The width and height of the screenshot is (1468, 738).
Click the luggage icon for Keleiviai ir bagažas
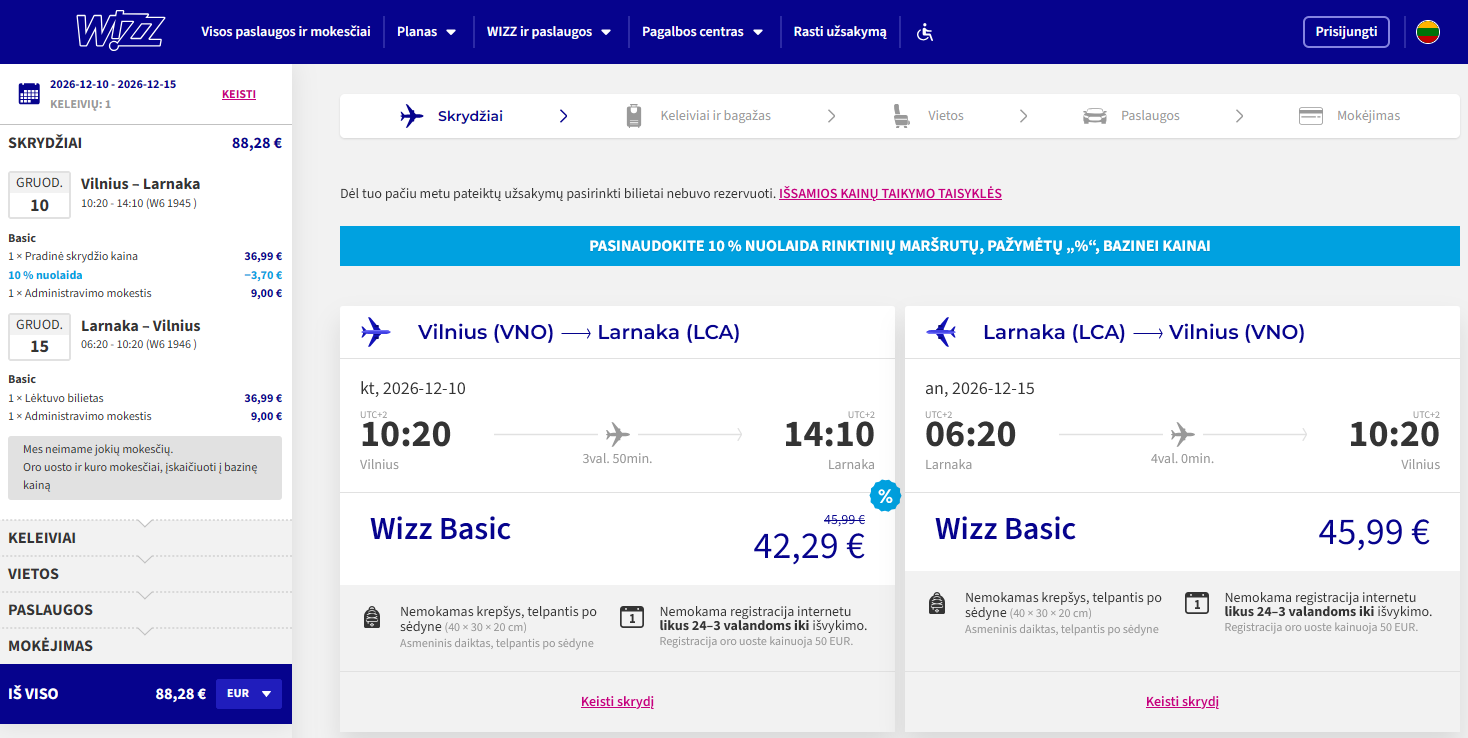[634, 116]
